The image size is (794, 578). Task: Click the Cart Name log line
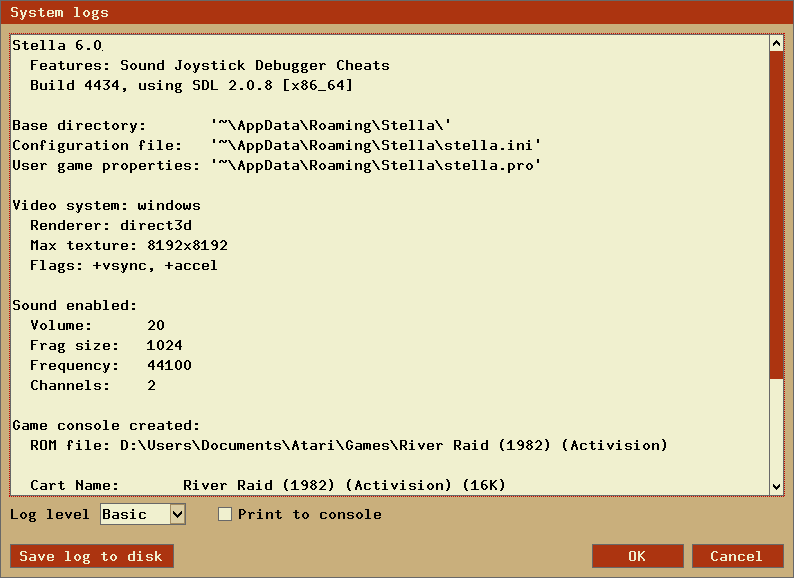[x=268, y=485]
